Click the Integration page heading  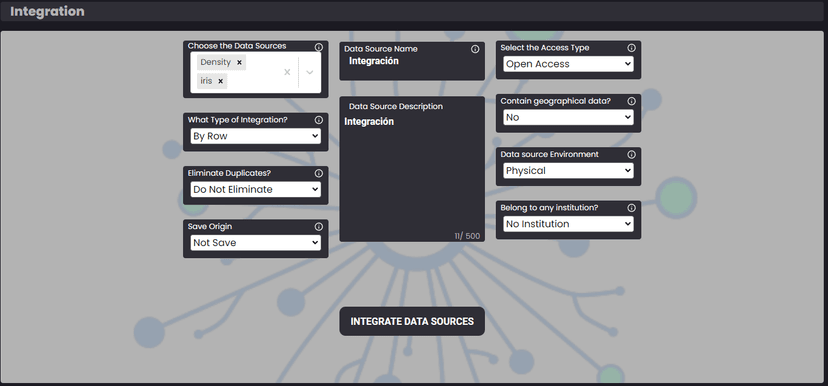(x=47, y=11)
